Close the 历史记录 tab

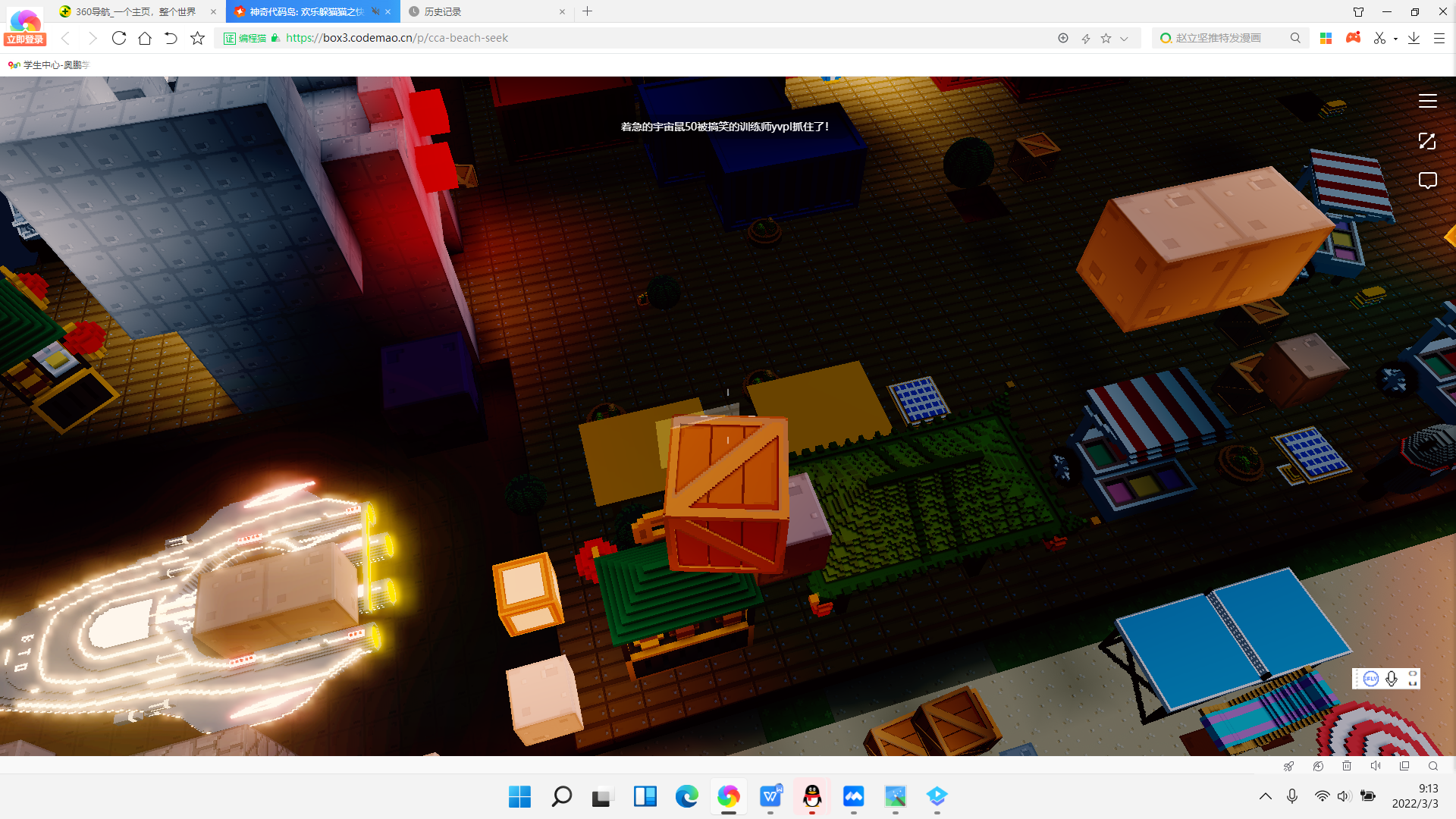click(563, 11)
